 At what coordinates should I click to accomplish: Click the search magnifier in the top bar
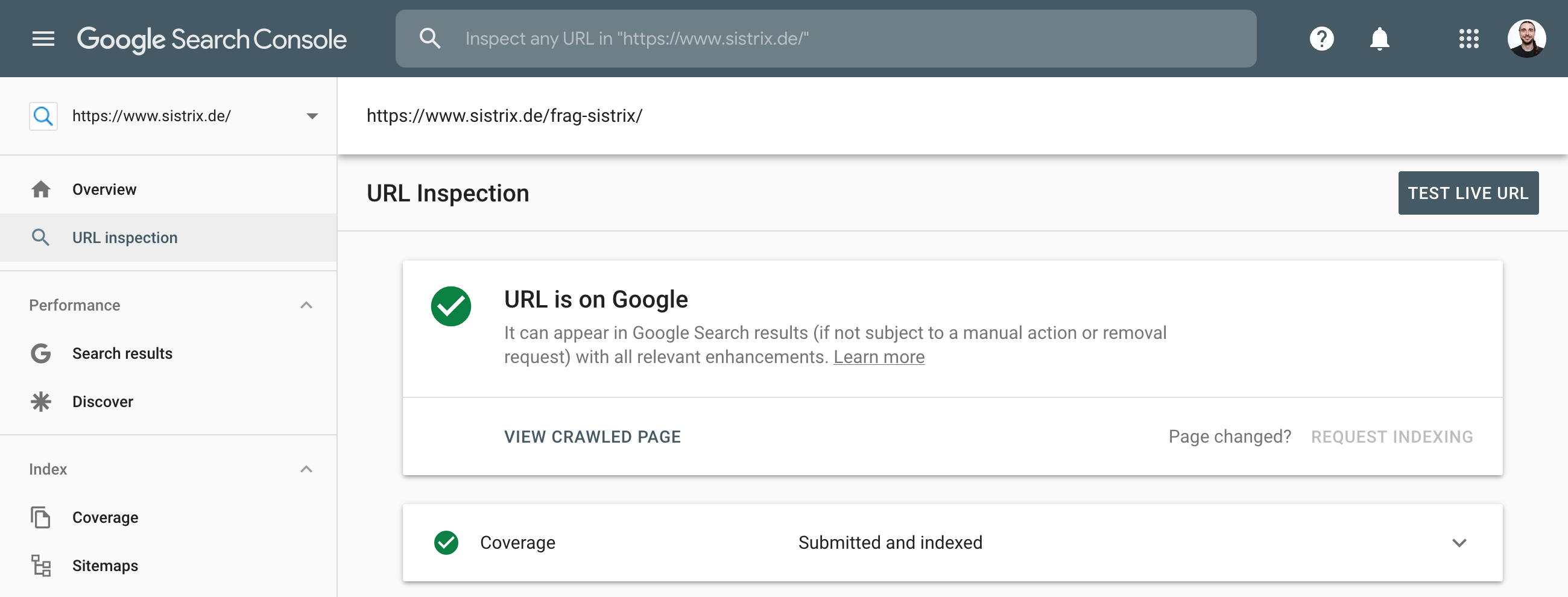click(x=430, y=39)
